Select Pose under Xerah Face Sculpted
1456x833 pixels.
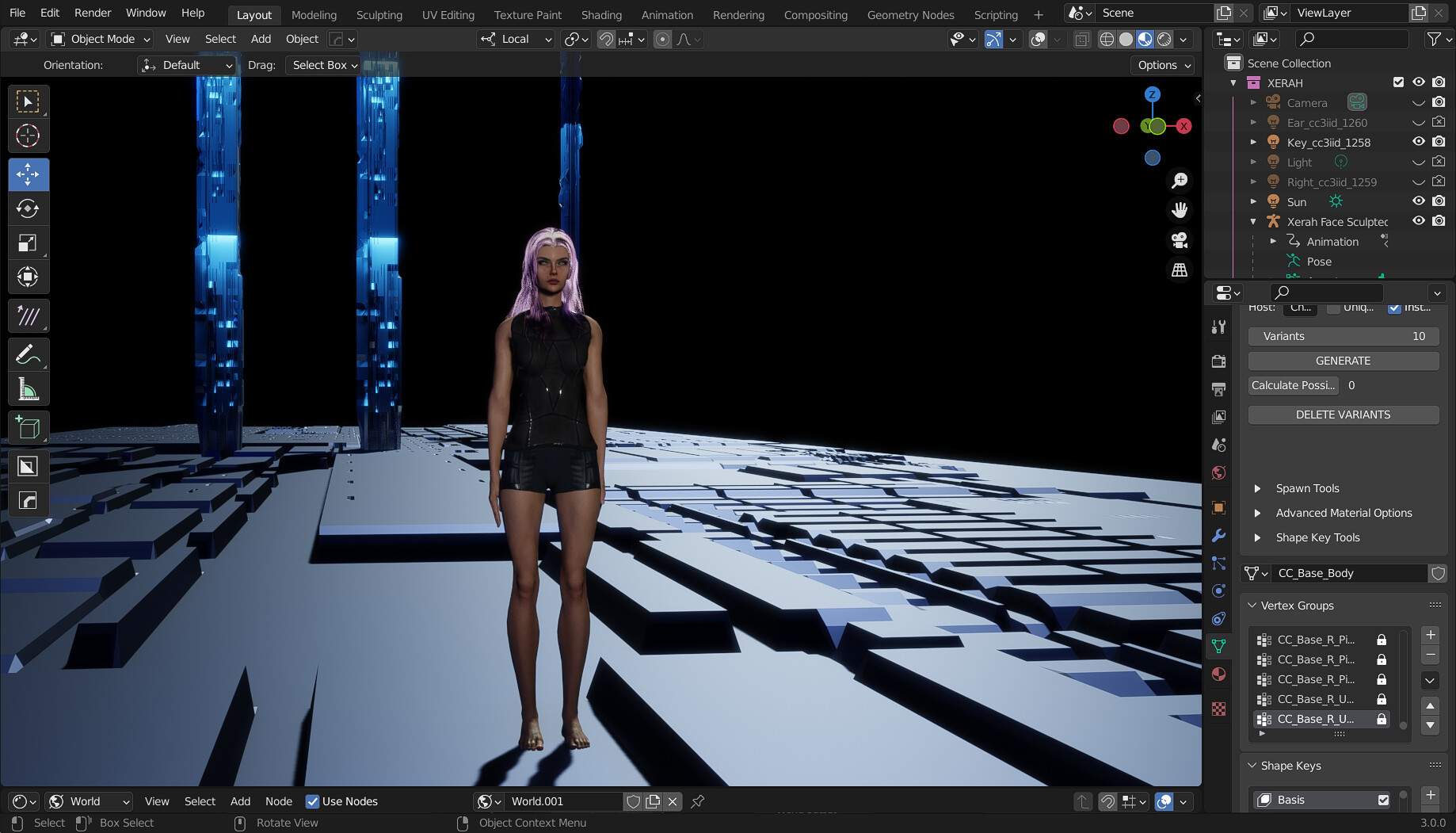click(x=1319, y=261)
